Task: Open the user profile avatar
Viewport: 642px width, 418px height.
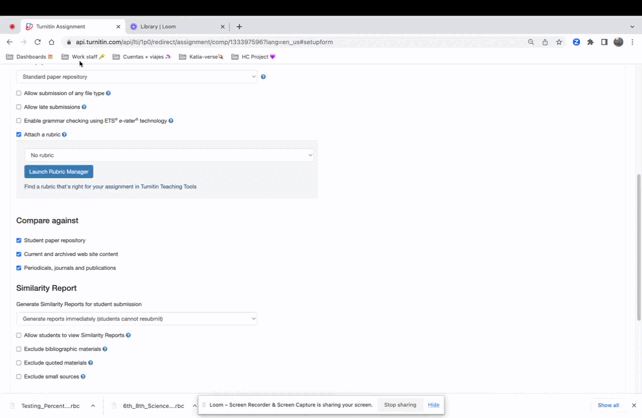Action: coord(618,42)
